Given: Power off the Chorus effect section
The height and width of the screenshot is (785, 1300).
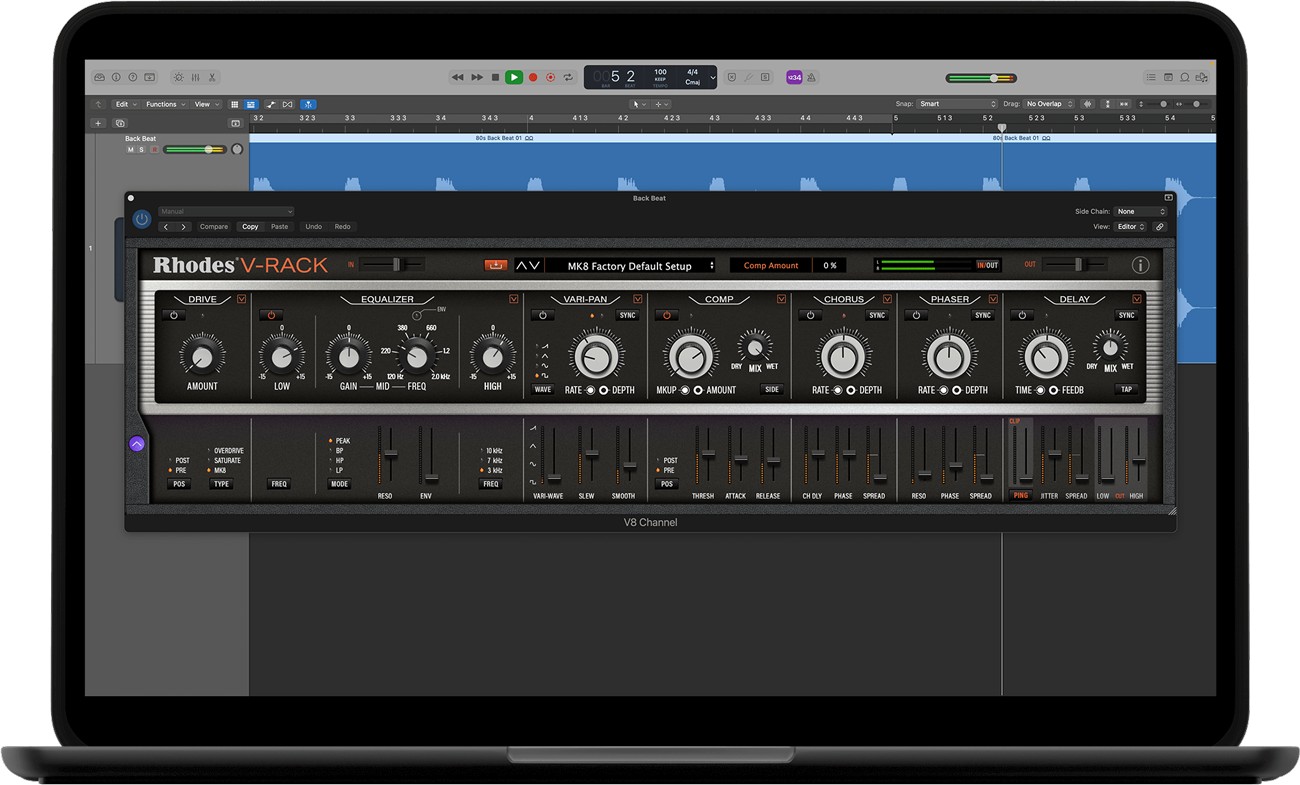Looking at the screenshot, I should 810,314.
